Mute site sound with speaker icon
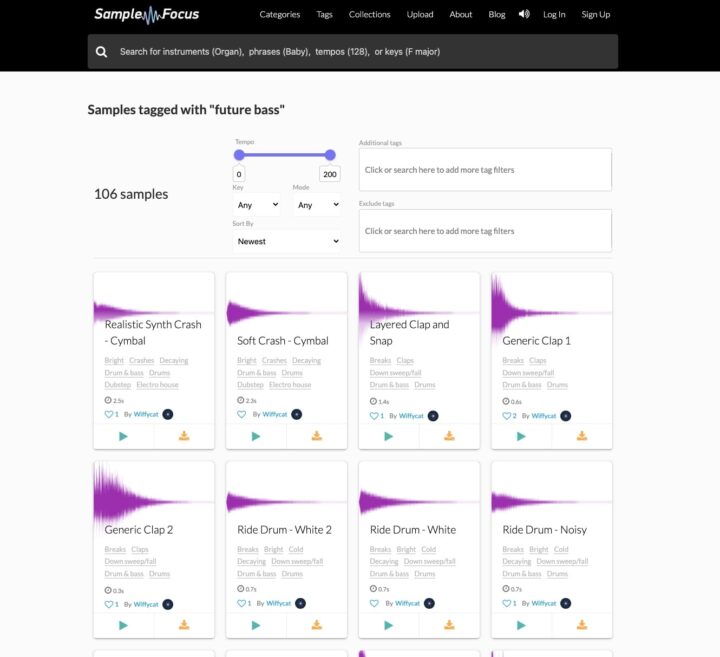720x657 pixels. point(524,14)
